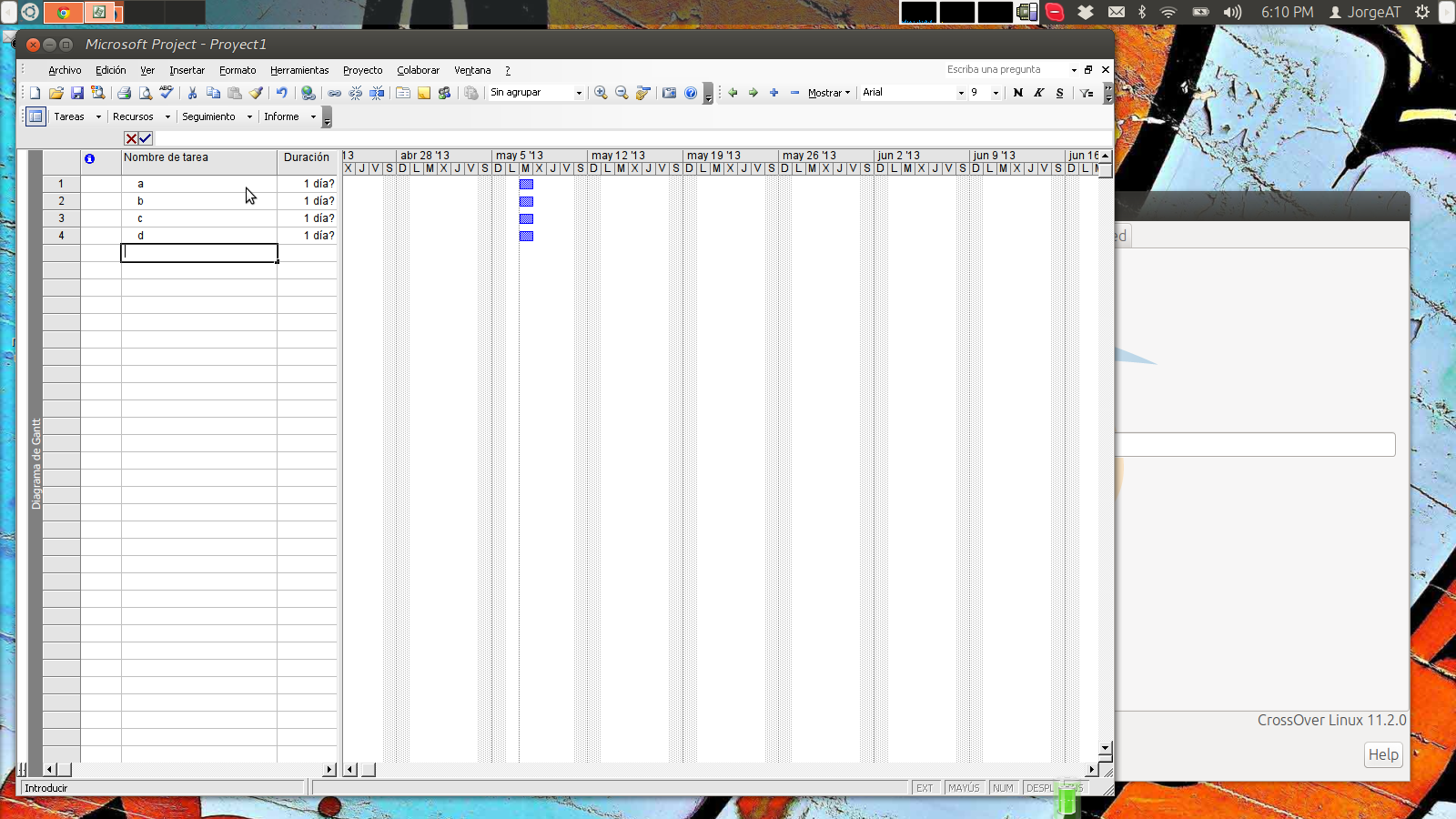Unlink the selected tasks
The width and height of the screenshot is (1456, 819).
(355, 92)
